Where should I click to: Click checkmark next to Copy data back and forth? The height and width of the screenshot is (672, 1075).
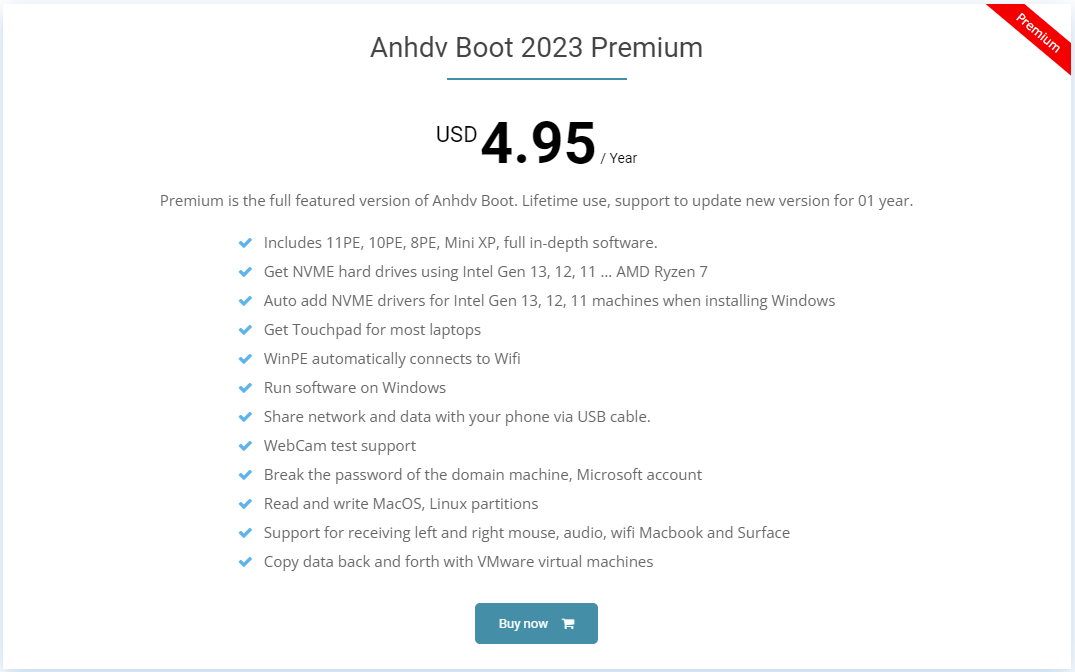[x=245, y=562]
